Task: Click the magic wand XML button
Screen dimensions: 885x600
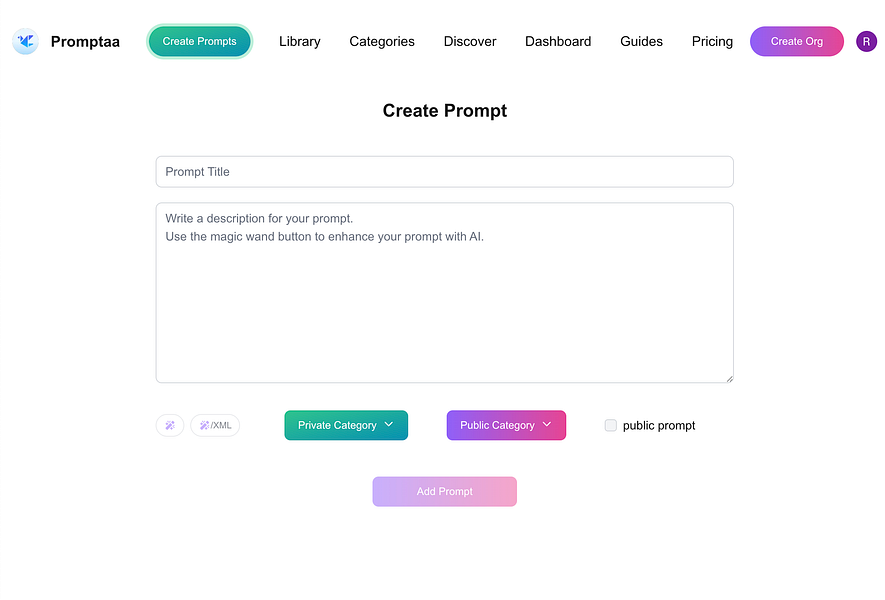Action: pos(215,425)
